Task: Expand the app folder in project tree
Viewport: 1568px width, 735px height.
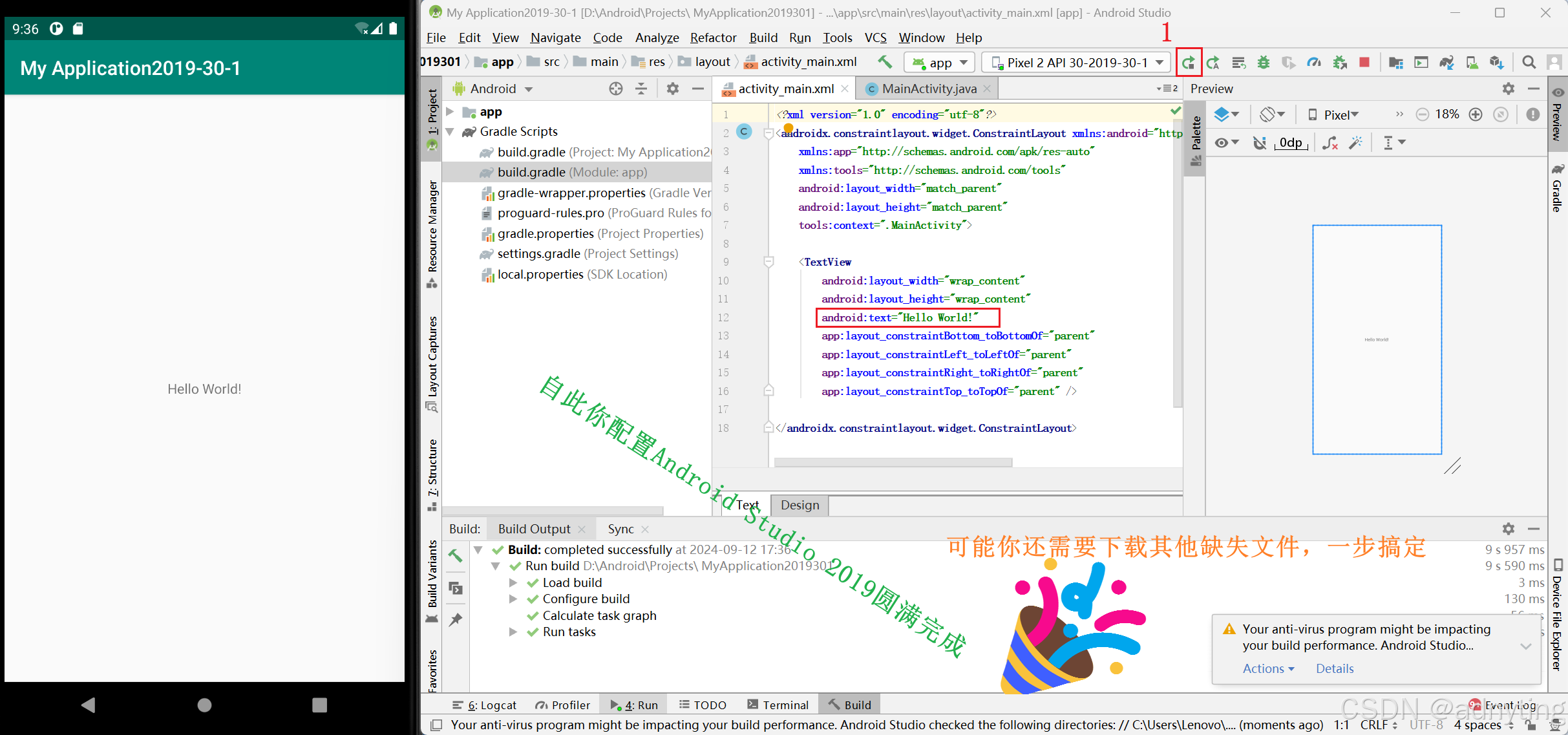Action: [450, 112]
